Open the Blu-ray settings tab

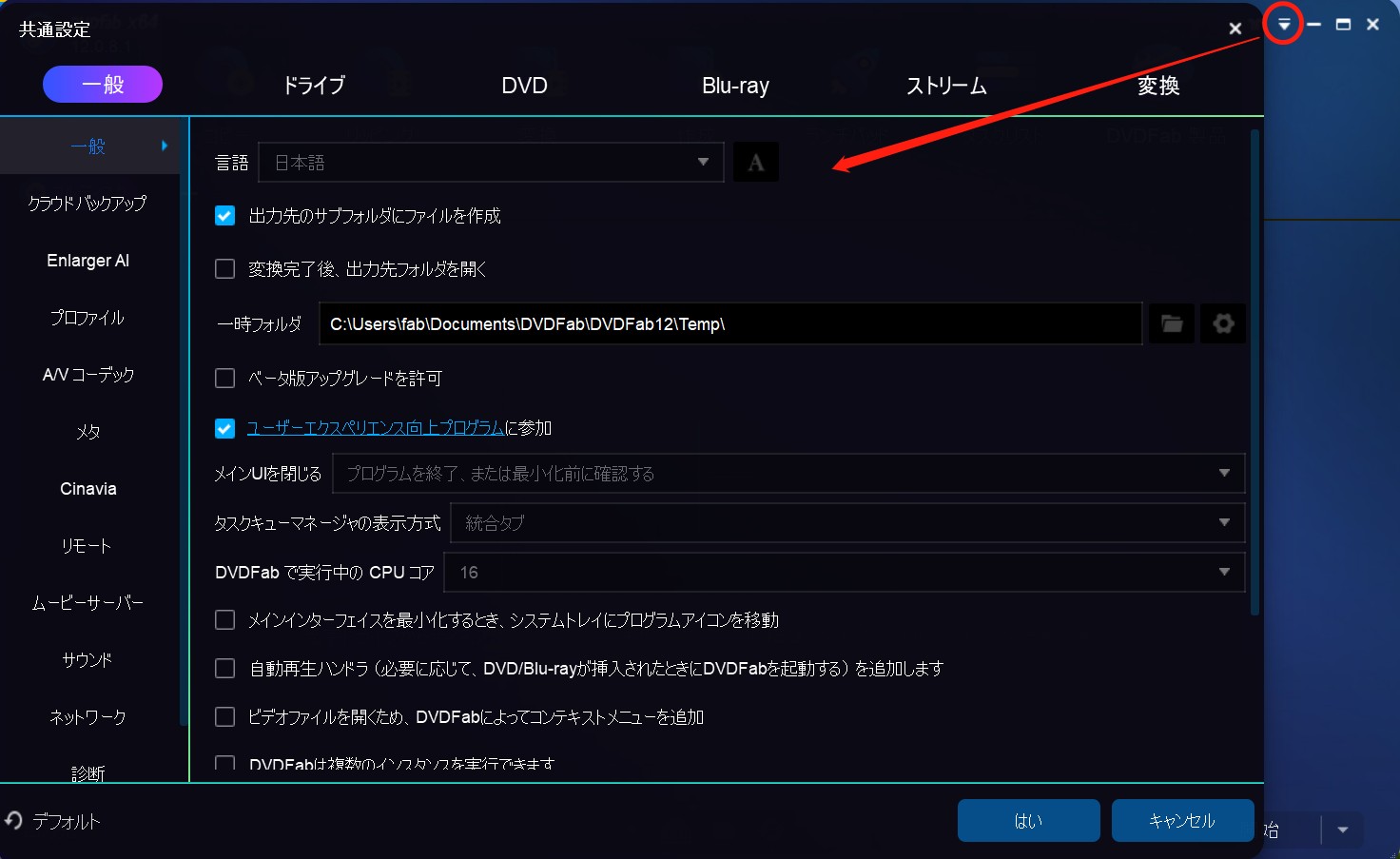click(x=735, y=86)
